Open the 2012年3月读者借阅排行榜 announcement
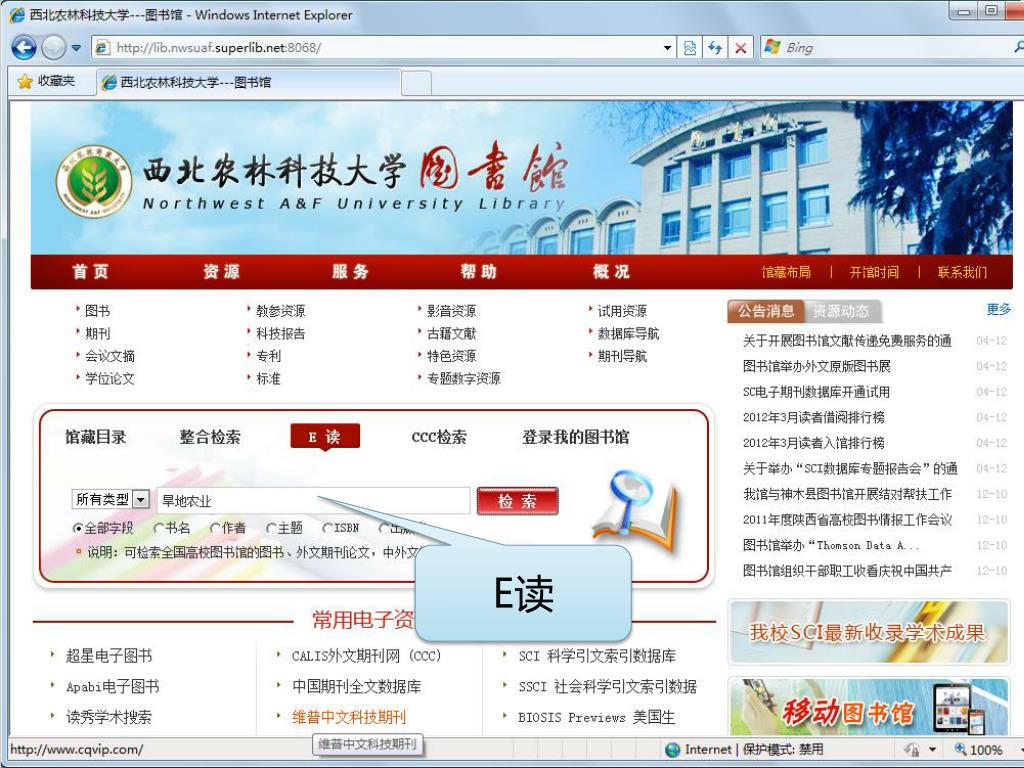The image size is (1024, 768). pyautogui.click(x=813, y=417)
